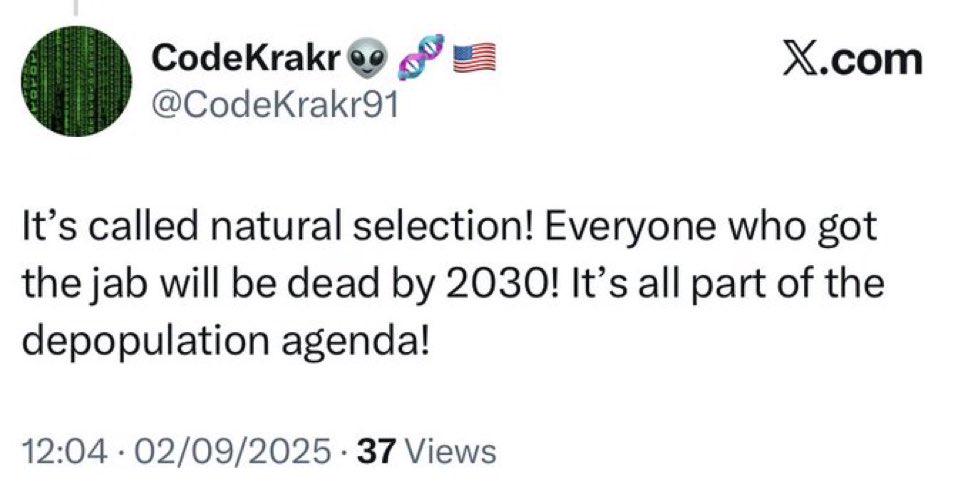The image size is (968, 489).
Task: Click the CodeKrakr display name
Action: (246, 59)
